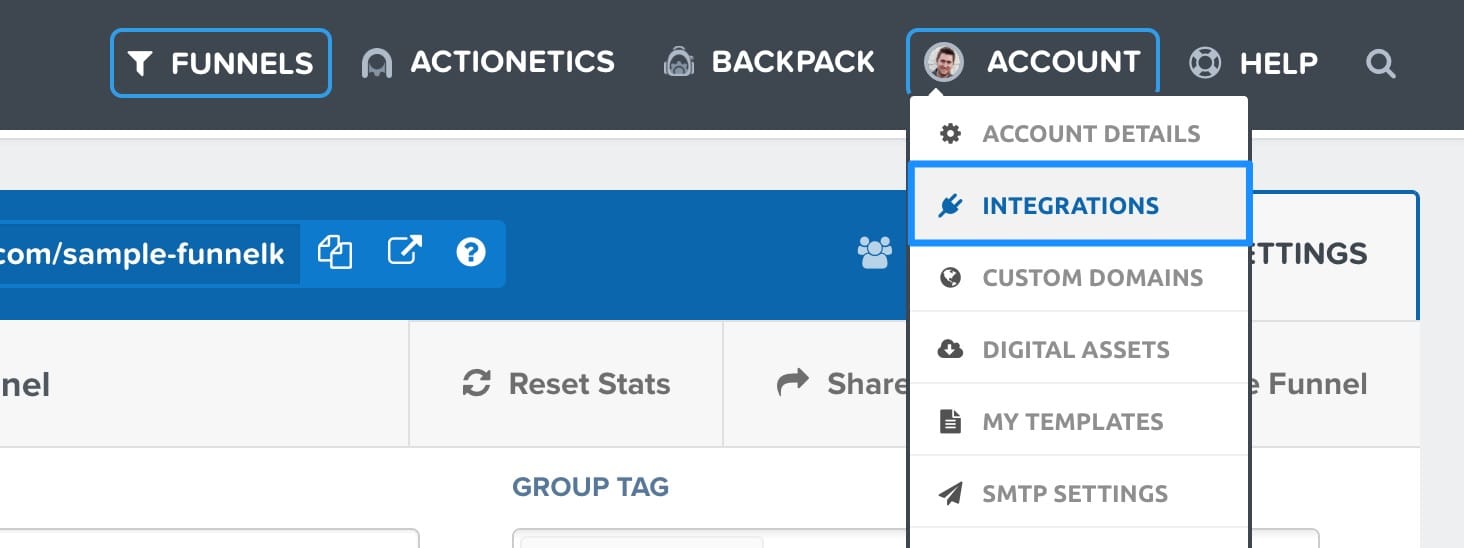1464x548 pixels.
Task: Open the Help menu
Action: coord(1253,64)
